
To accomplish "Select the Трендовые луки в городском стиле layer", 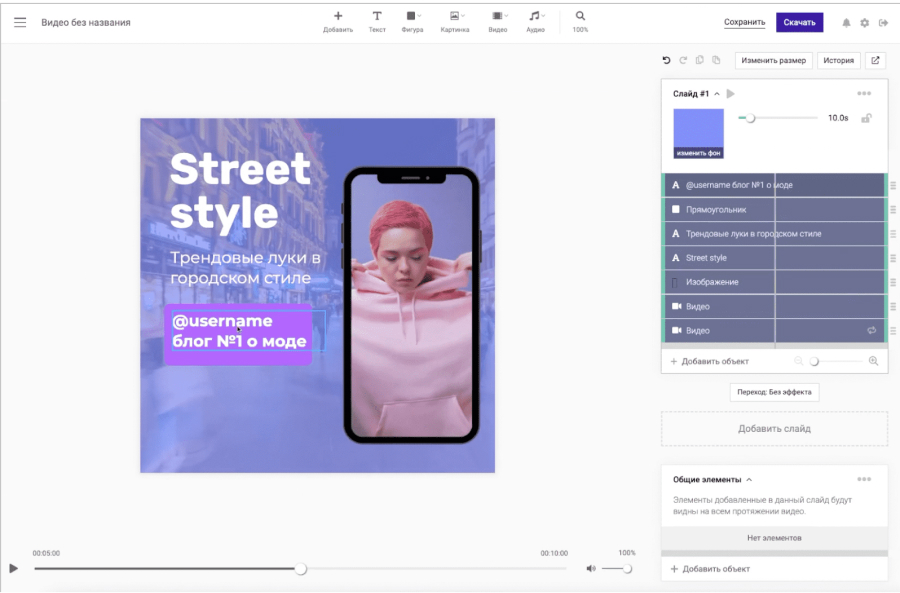I will coord(774,234).
